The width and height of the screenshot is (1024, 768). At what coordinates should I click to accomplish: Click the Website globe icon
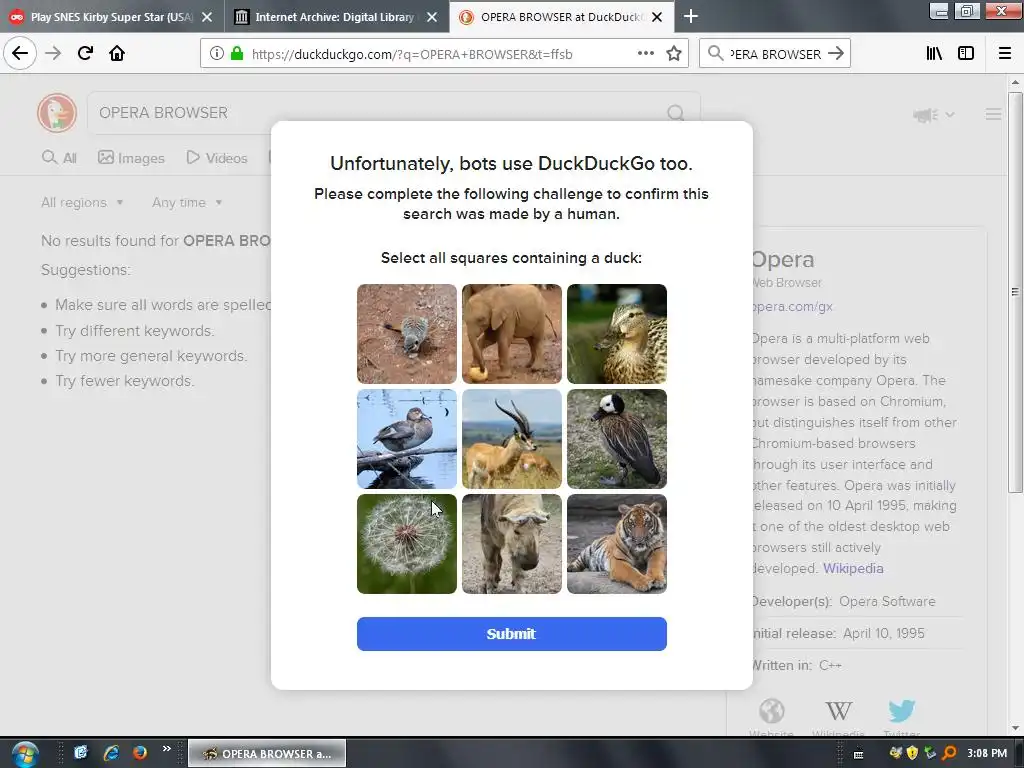771,711
